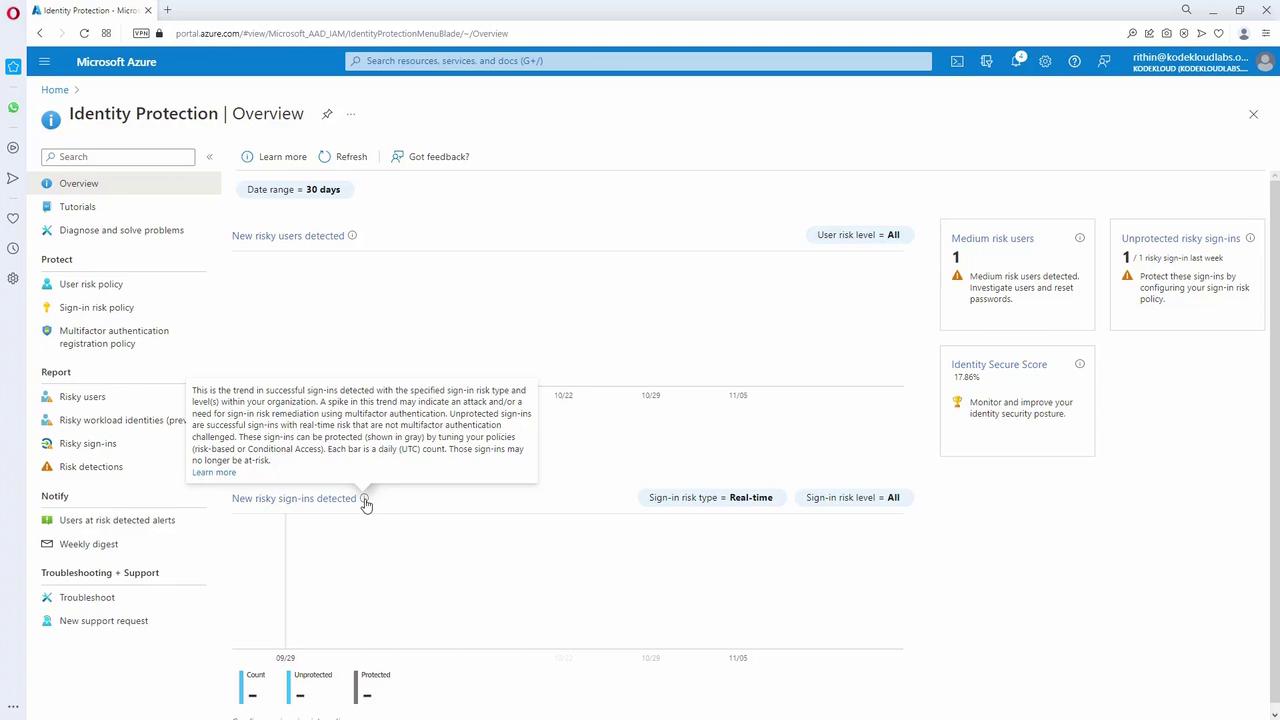Click the Opera profile avatar in the toolbar
The width and height of the screenshot is (1280, 720).
(1244, 33)
